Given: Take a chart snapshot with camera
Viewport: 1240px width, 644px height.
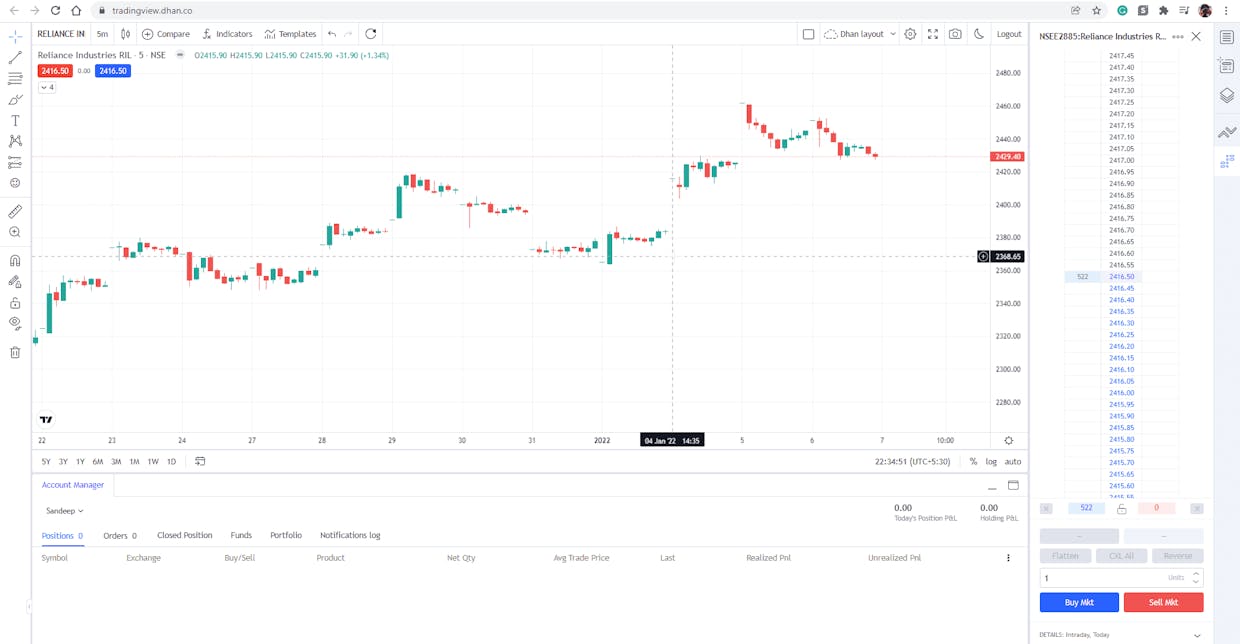Looking at the screenshot, I should coord(956,34).
